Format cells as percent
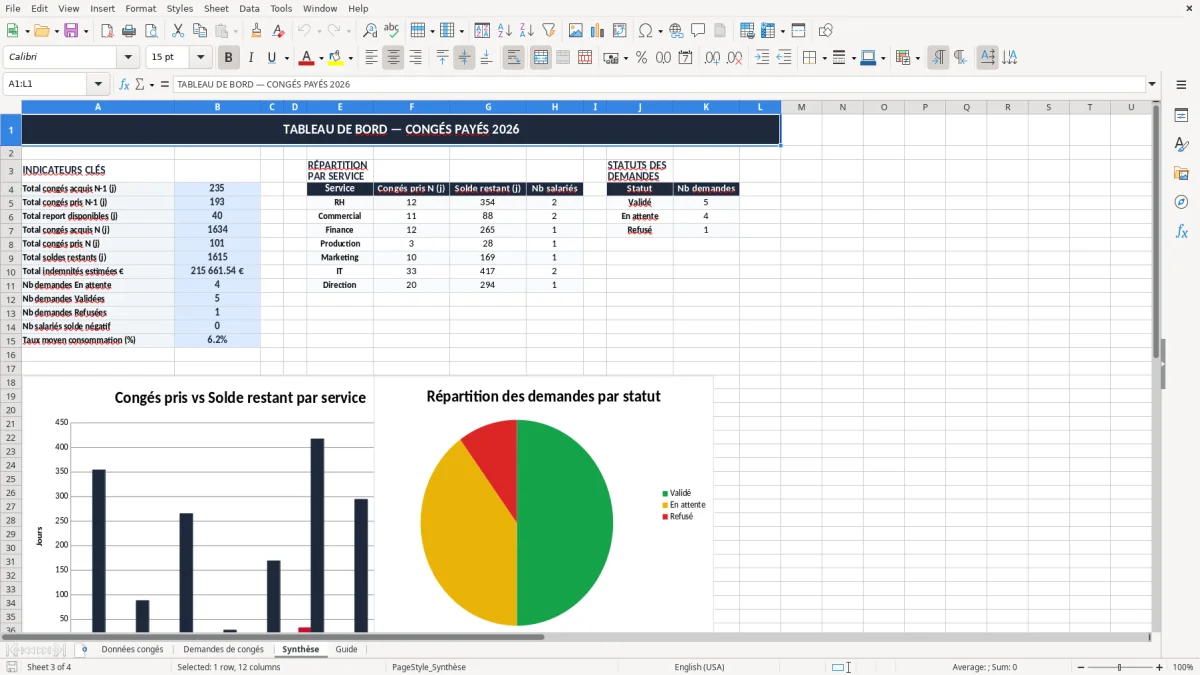The image size is (1200, 675). tap(641, 58)
